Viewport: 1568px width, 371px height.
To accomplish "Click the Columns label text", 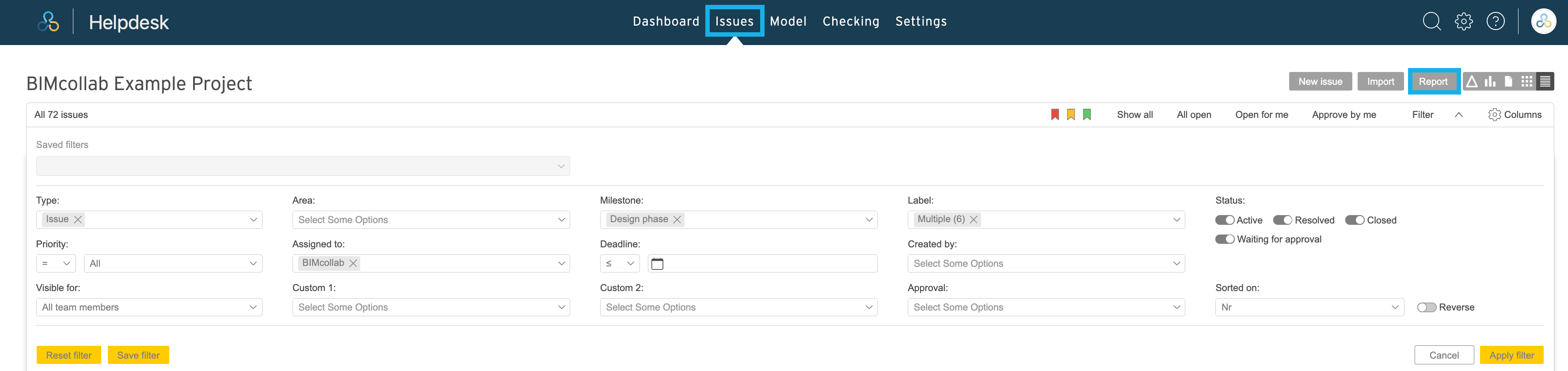I will (1522, 114).
